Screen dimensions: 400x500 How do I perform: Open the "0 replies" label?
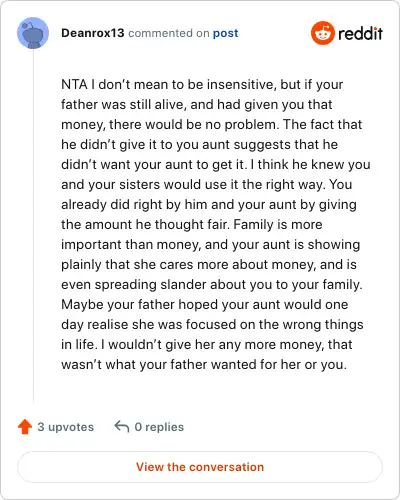[x=159, y=427]
